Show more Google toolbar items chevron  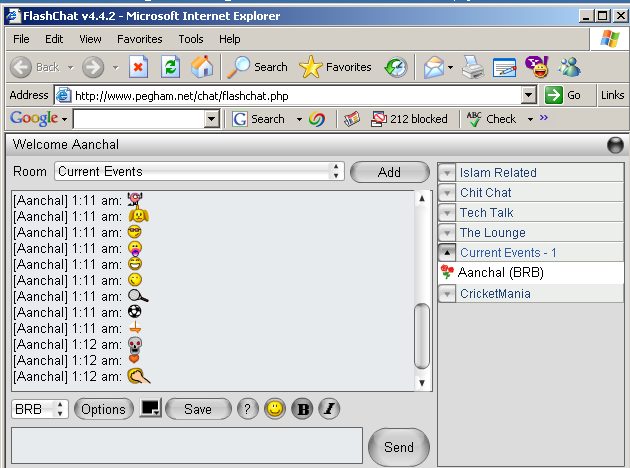tap(544, 118)
